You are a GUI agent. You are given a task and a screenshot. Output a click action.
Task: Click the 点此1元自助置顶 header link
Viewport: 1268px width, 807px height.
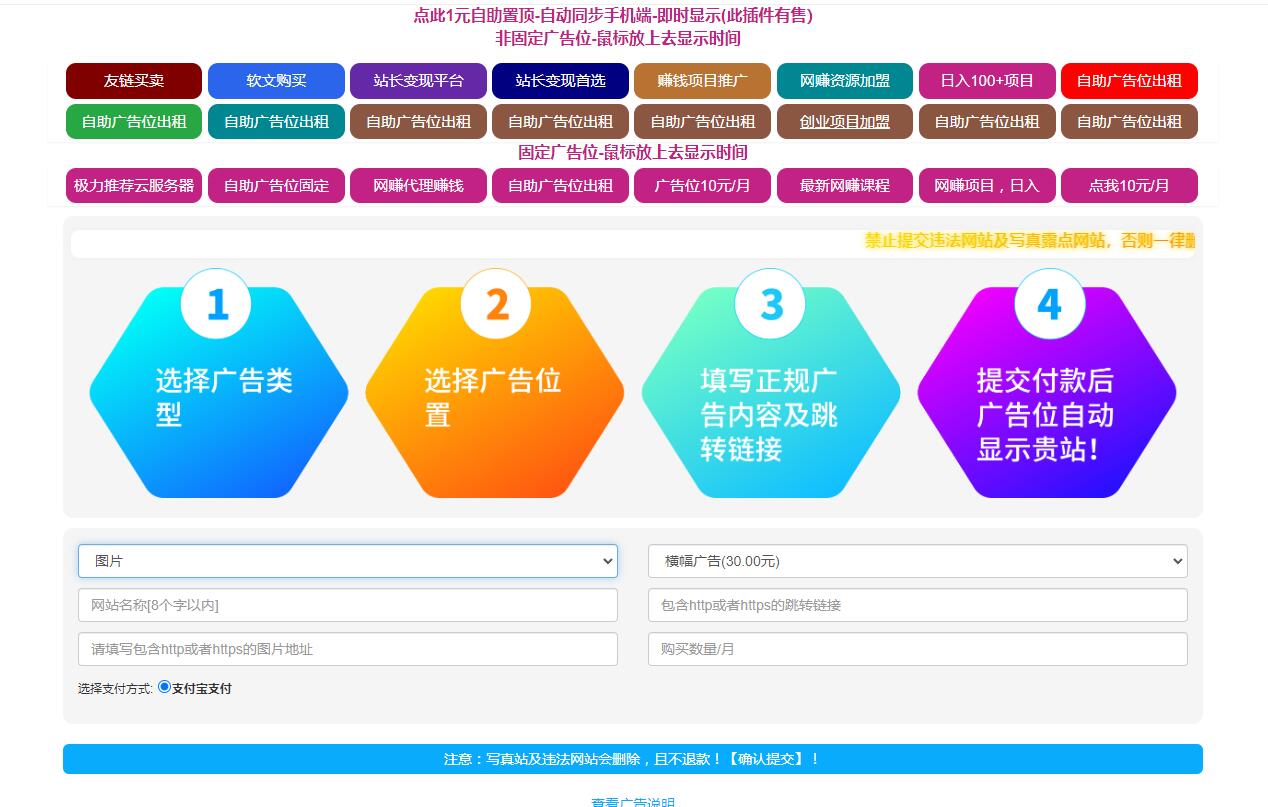pos(612,16)
